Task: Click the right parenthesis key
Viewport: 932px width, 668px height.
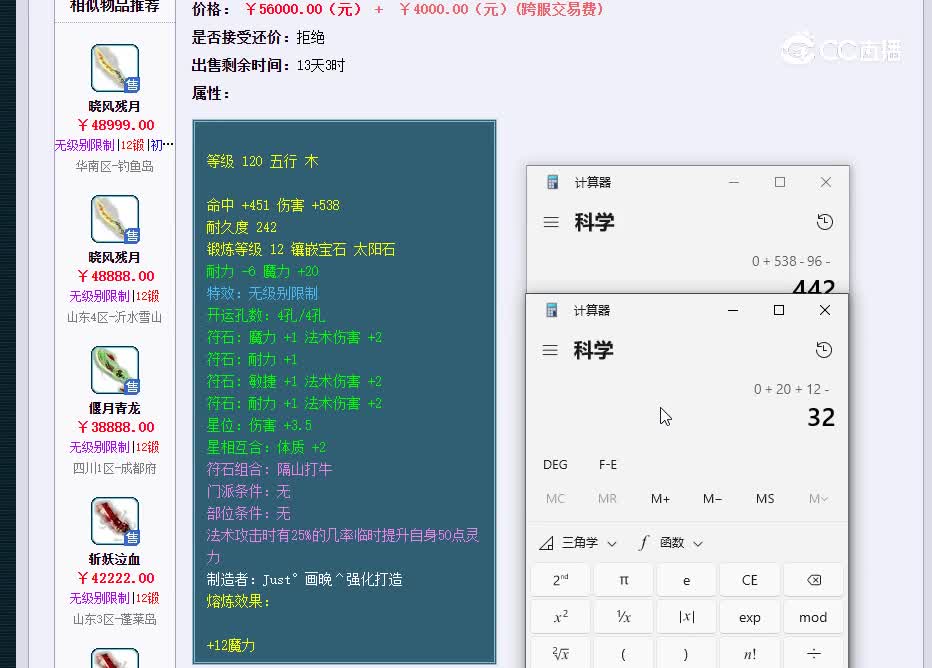Action: [x=687, y=654]
